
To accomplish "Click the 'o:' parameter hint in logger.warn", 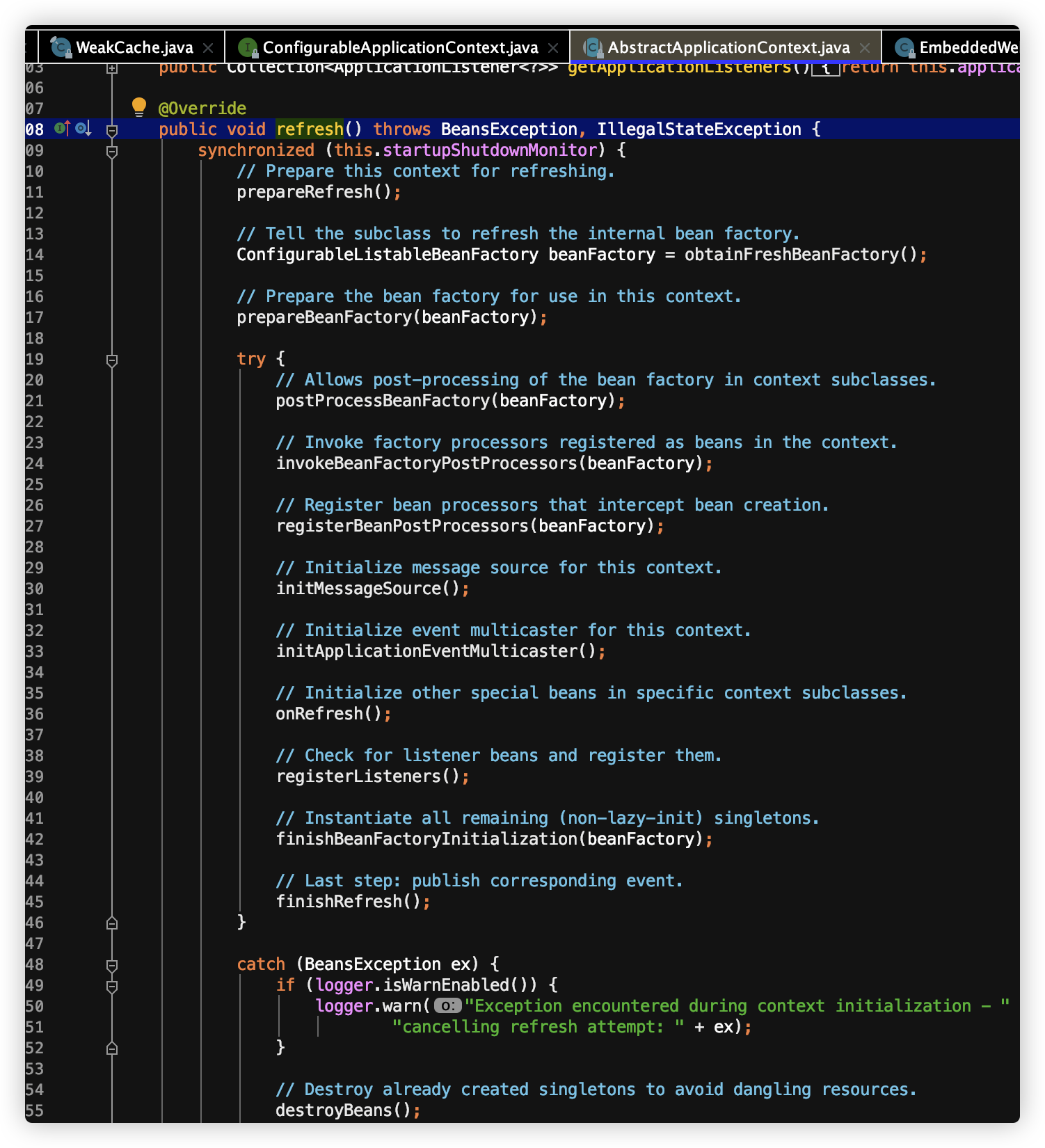I will 448,1005.
